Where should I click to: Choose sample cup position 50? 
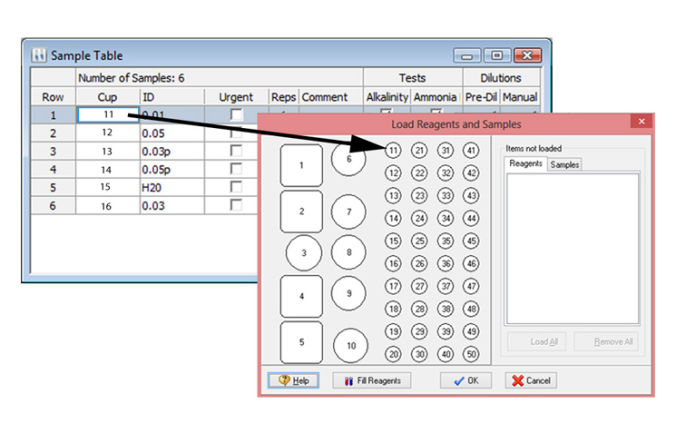click(471, 354)
